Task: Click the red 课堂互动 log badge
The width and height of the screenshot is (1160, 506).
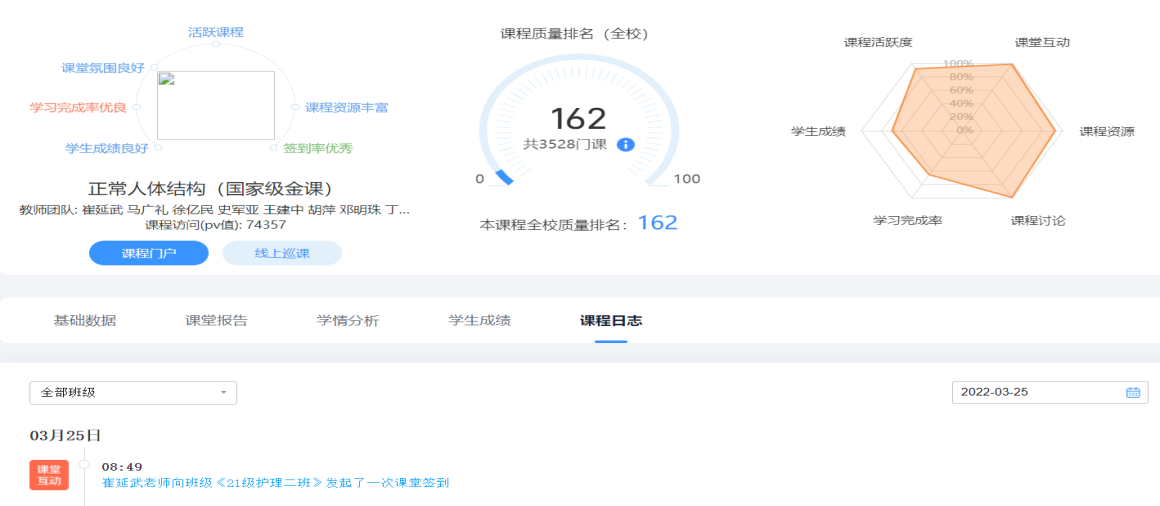Action: tap(49, 475)
